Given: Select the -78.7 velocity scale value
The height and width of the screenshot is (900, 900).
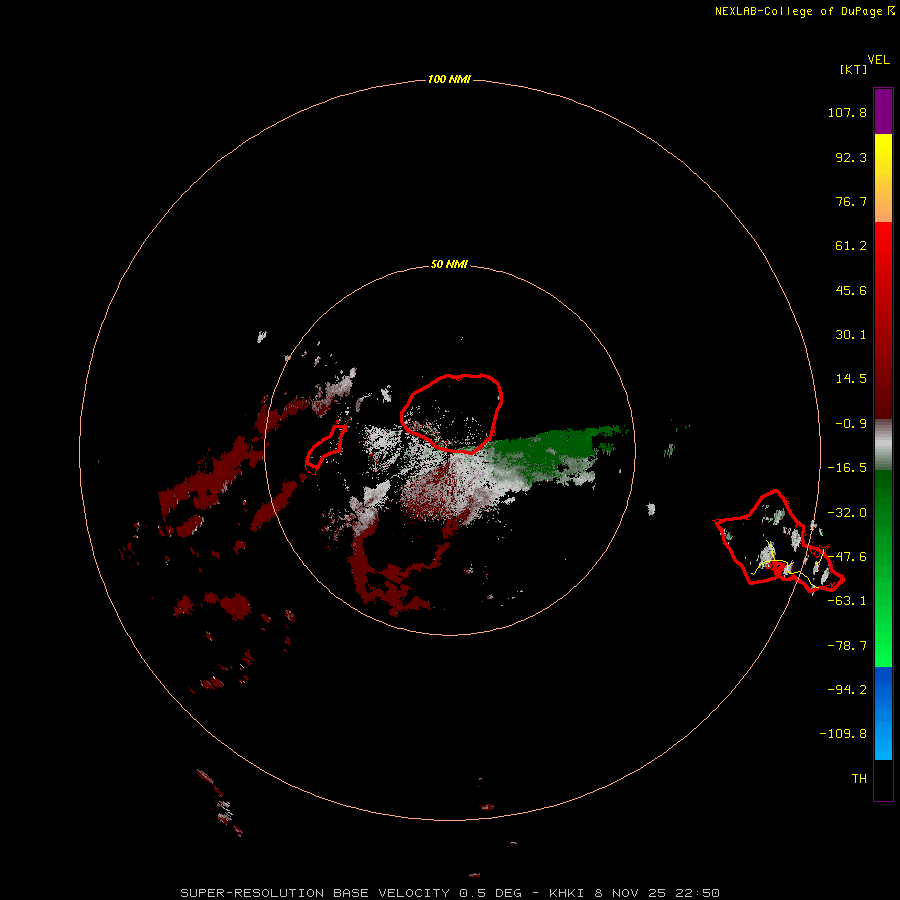Looking at the screenshot, I should (x=847, y=646).
